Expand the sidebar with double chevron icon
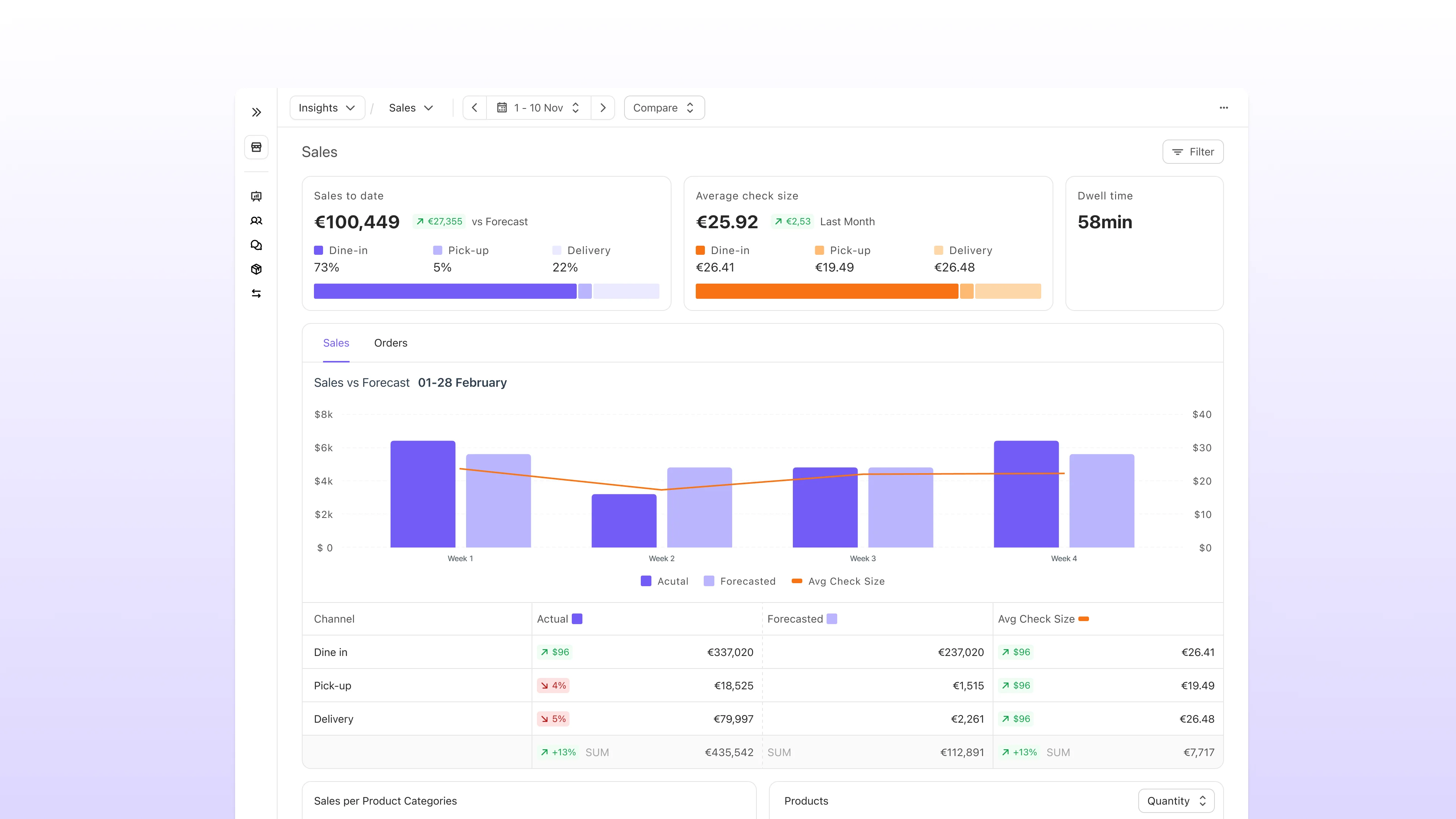Image resolution: width=1456 pixels, height=819 pixels. click(x=256, y=112)
